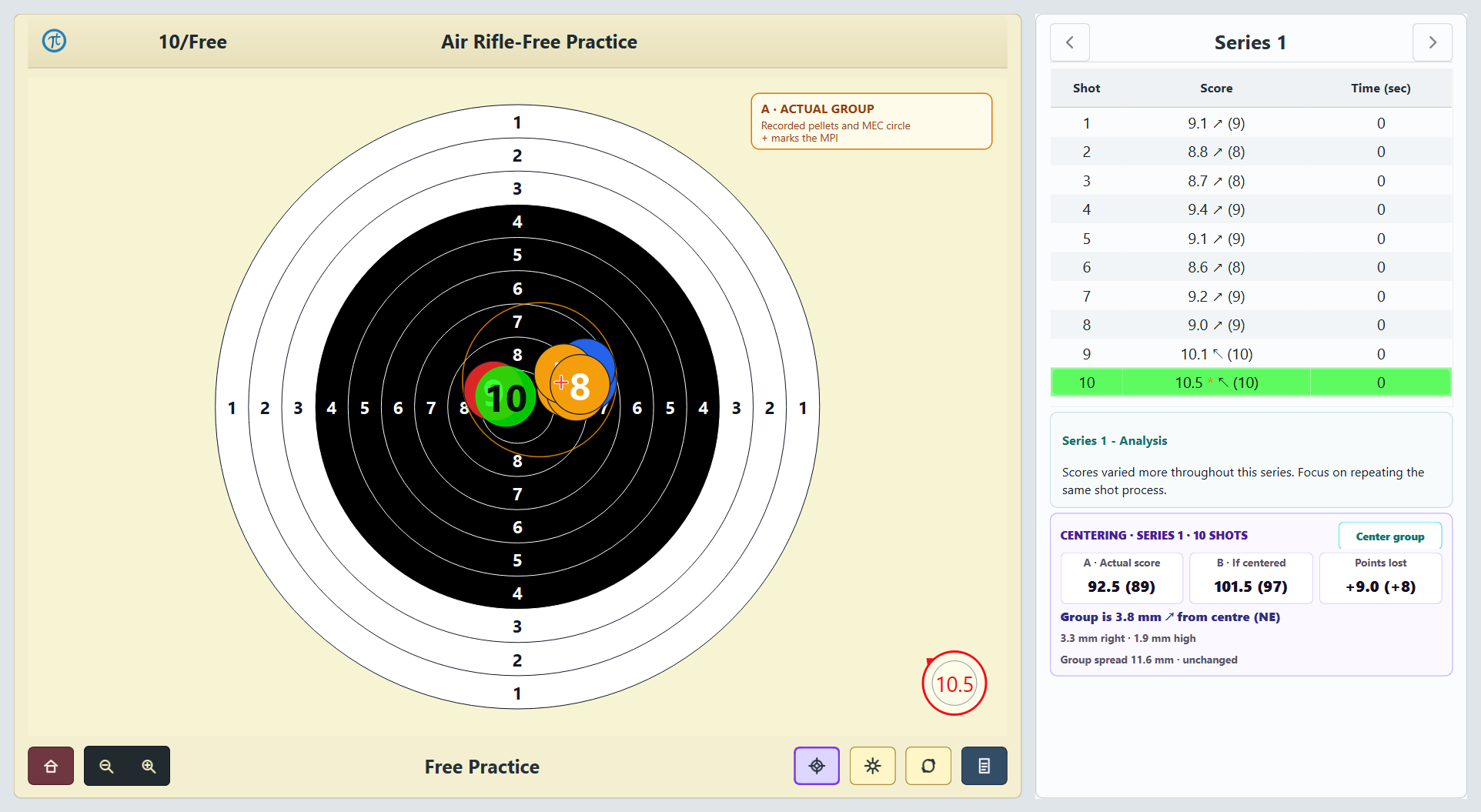1481x812 pixels.
Task: Open the document report icon button
Action: (984, 766)
